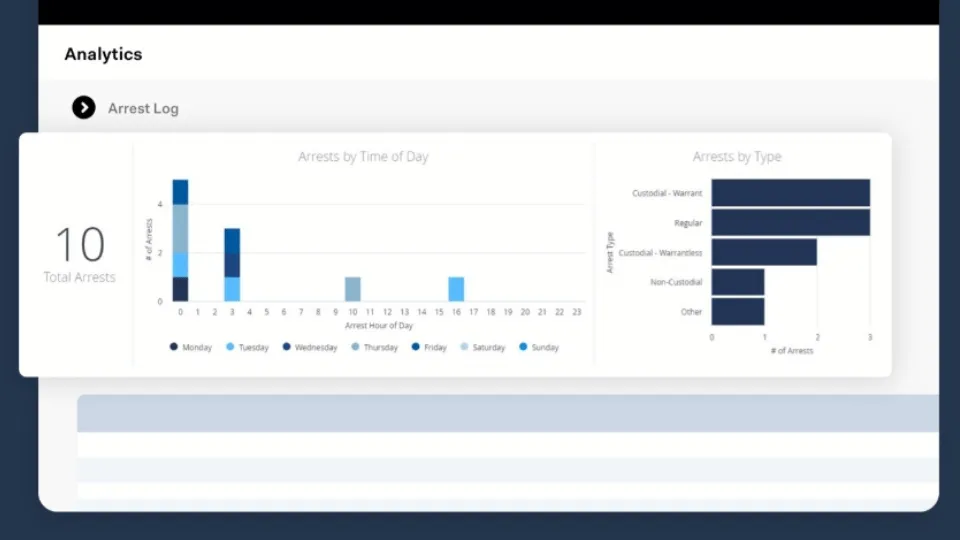Click the Custodial - Warrant category label
The width and height of the screenshot is (960, 540).
667,193
